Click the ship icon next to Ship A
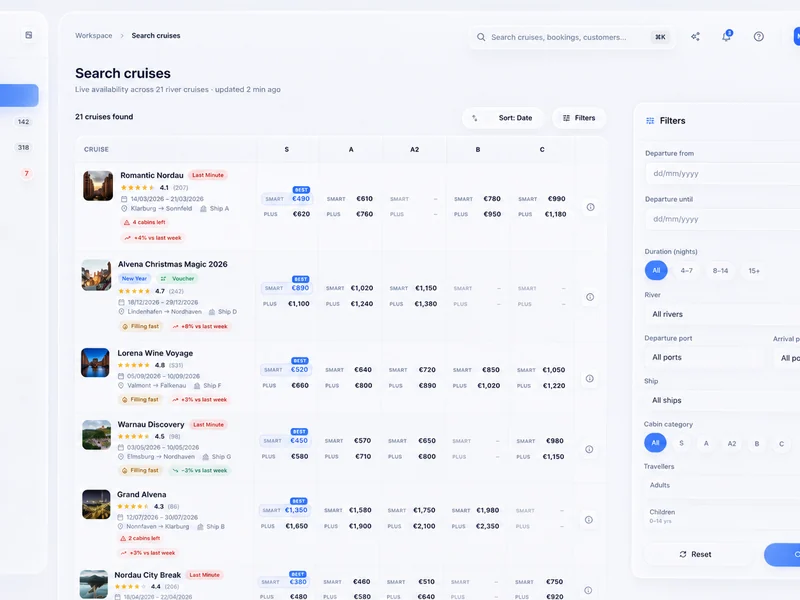This screenshot has height=600, width=800. coord(203,209)
